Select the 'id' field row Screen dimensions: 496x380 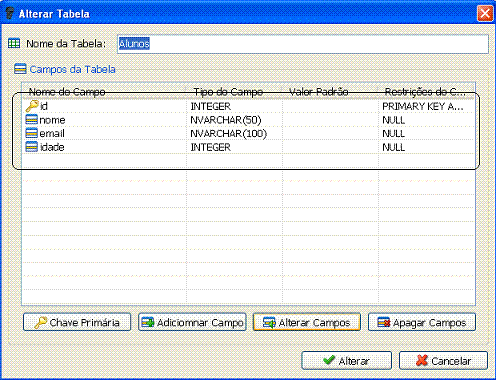pos(248,106)
